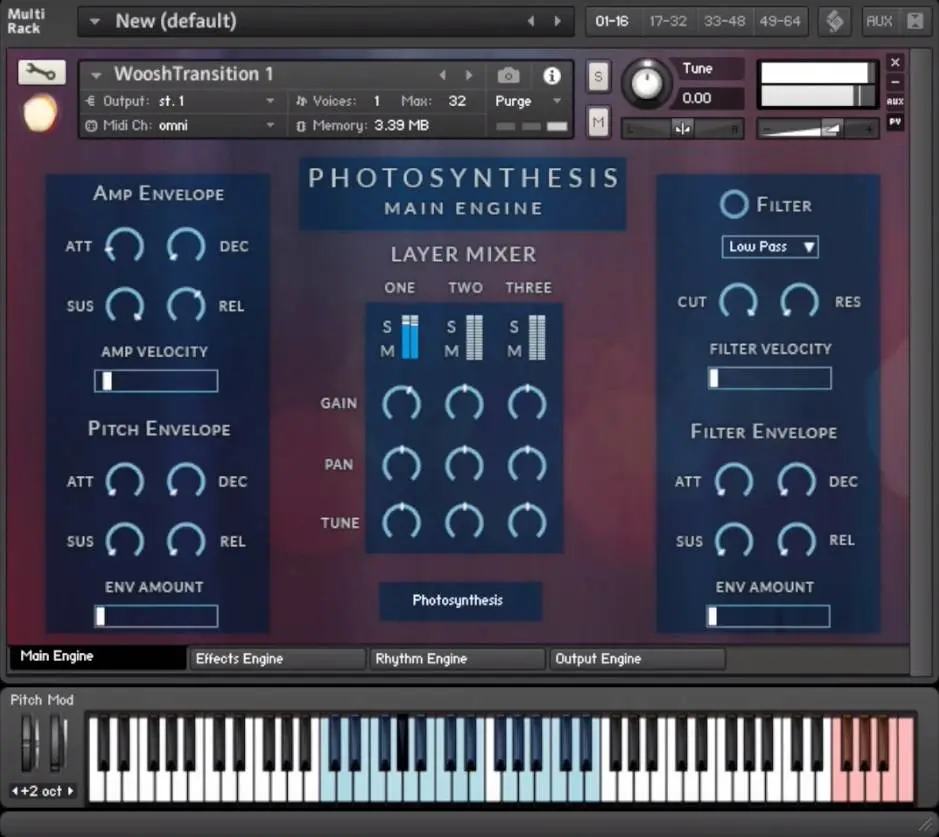Go to previous multi with arrow beside New (default)
Image resolution: width=939 pixels, height=837 pixels.
[531, 22]
